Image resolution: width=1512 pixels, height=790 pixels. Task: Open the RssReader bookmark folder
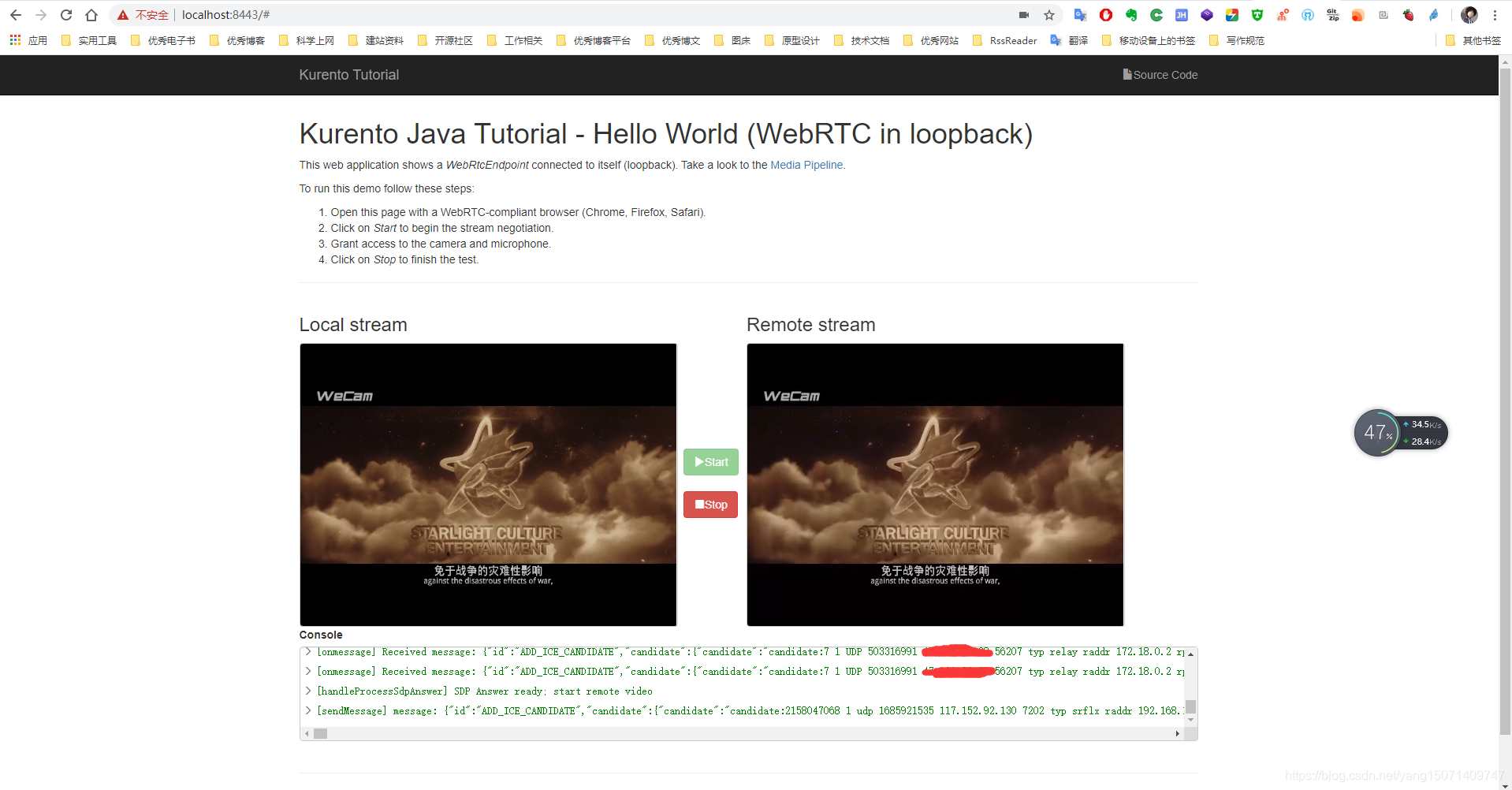1005,40
